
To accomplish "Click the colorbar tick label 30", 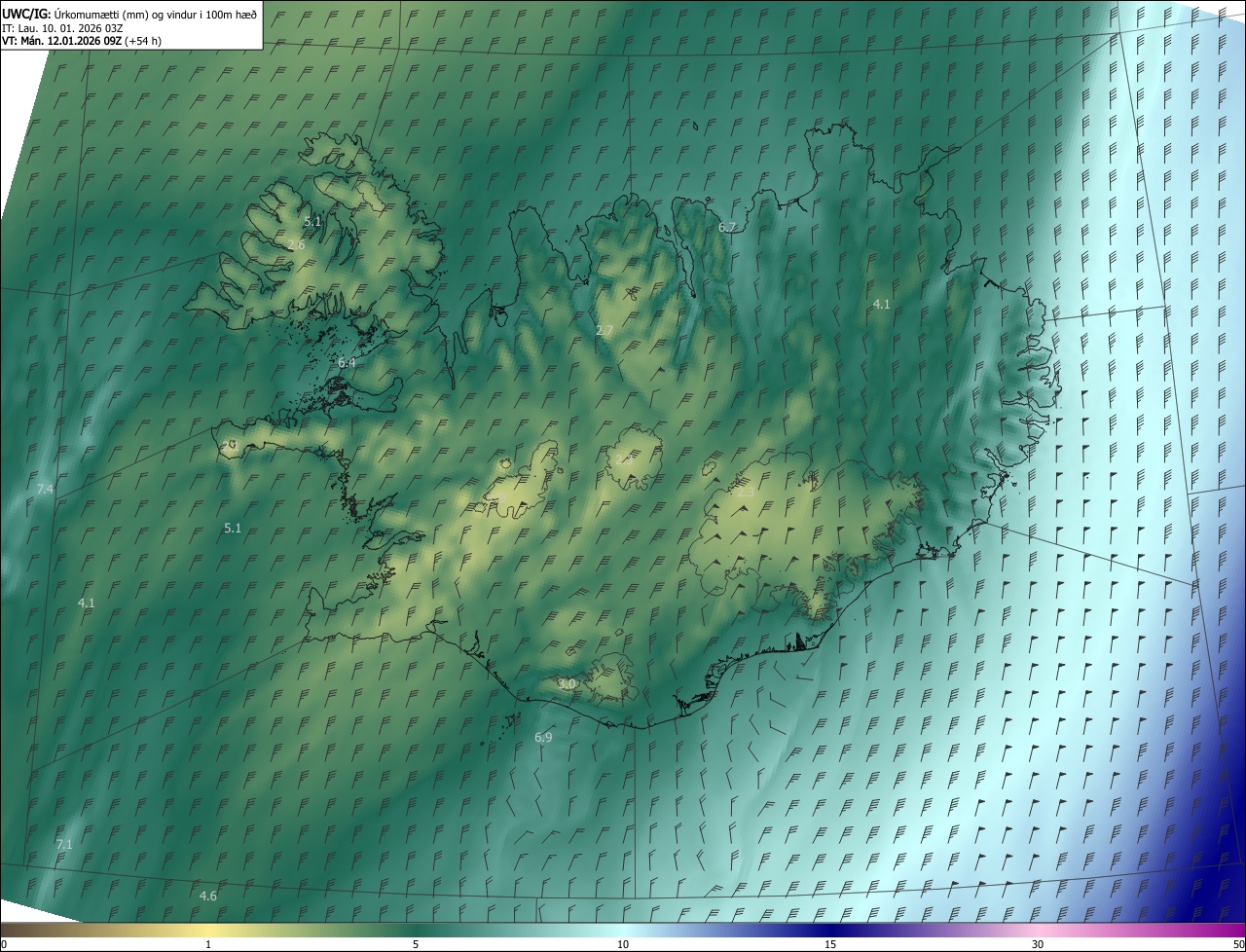I will click(1038, 944).
